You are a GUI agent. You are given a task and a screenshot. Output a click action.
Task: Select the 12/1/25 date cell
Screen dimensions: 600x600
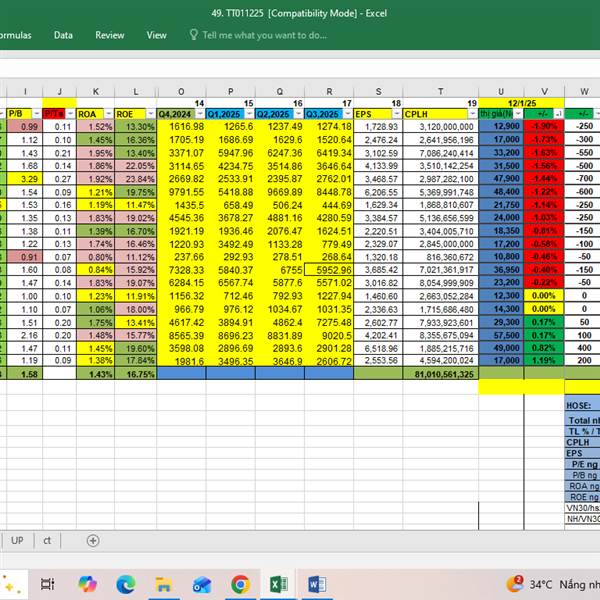(x=521, y=103)
